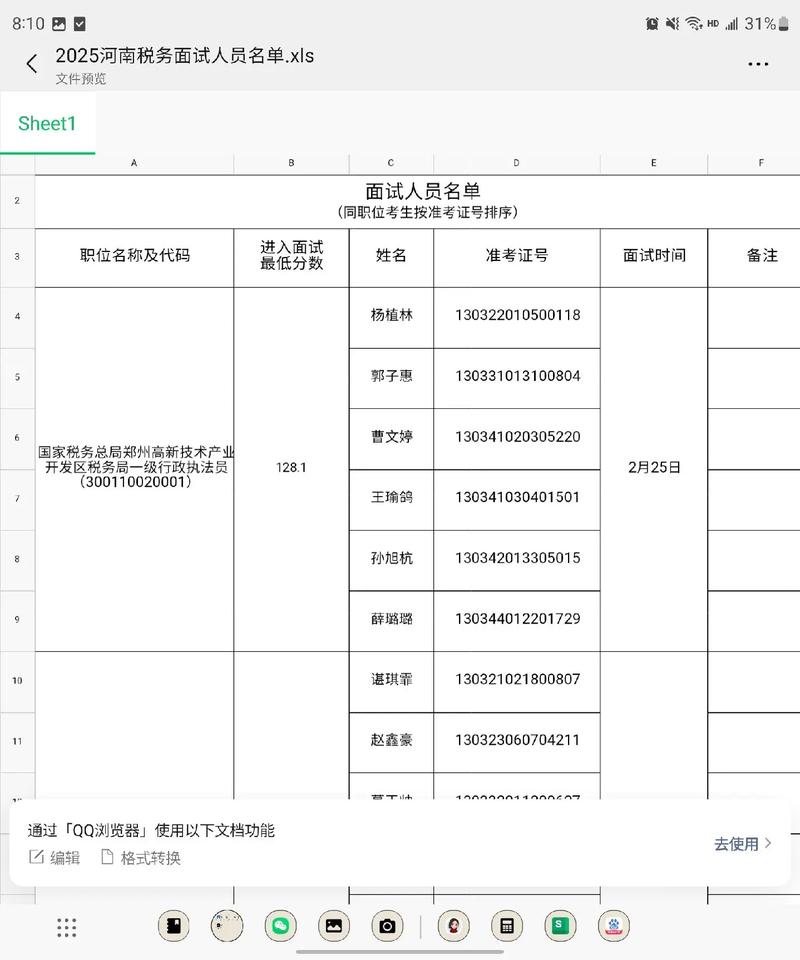
Task: Switch to the Sheet1 tab
Action: 47,123
